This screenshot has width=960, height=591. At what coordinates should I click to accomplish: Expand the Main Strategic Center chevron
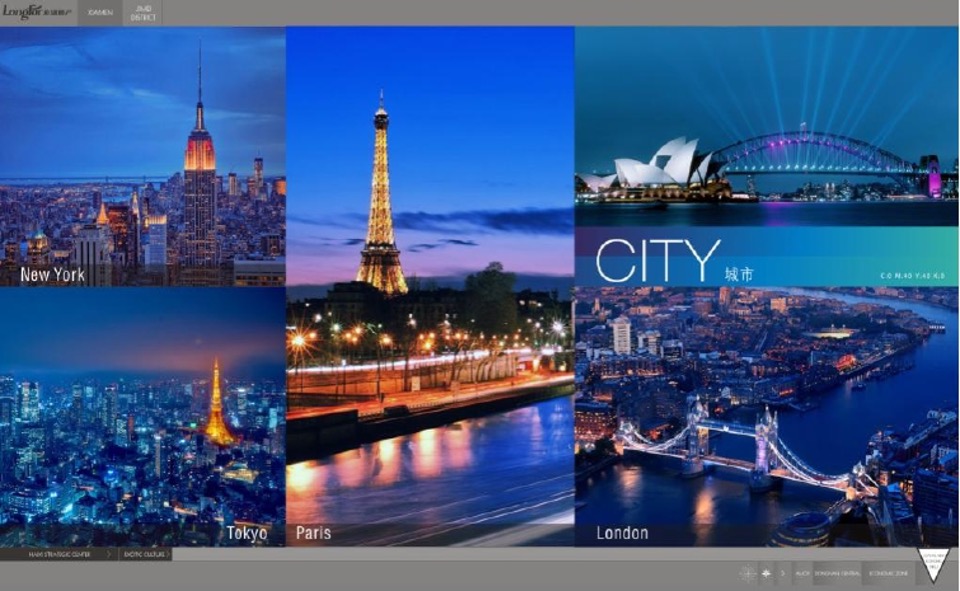coord(109,554)
